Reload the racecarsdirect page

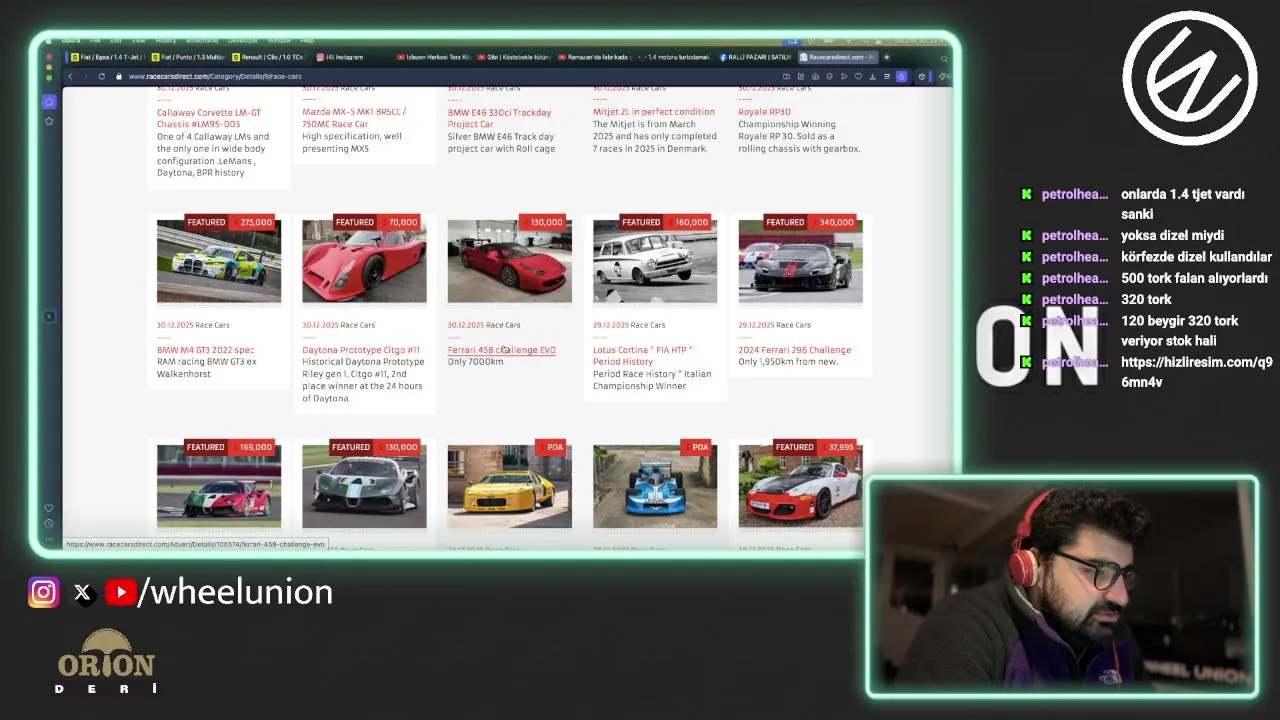point(101,76)
